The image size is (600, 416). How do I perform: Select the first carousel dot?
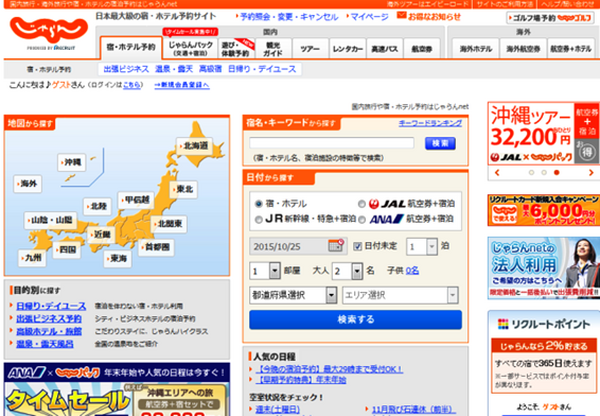(x=531, y=173)
